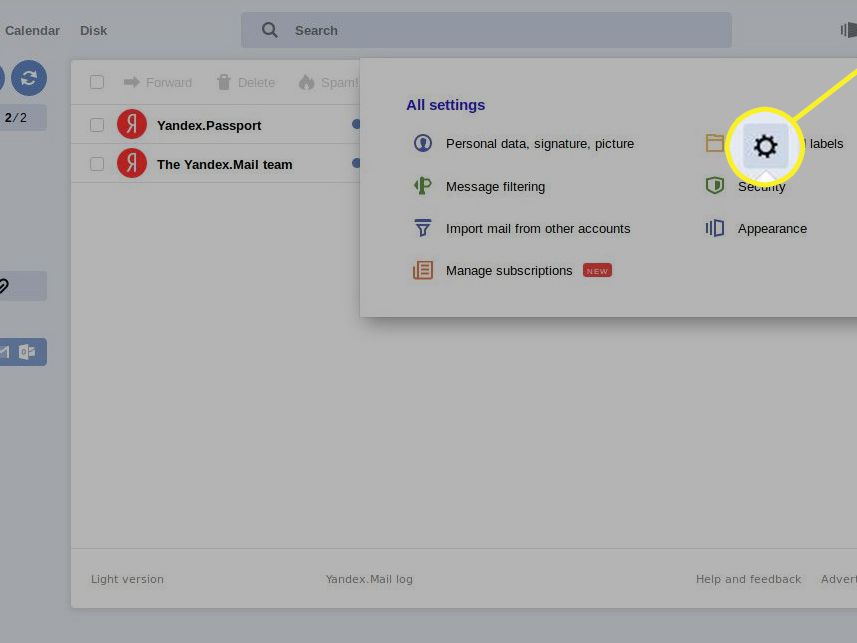The image size is (857, 643).
Task: Open the Yandex.Passport message
Action: coord(209,125)
